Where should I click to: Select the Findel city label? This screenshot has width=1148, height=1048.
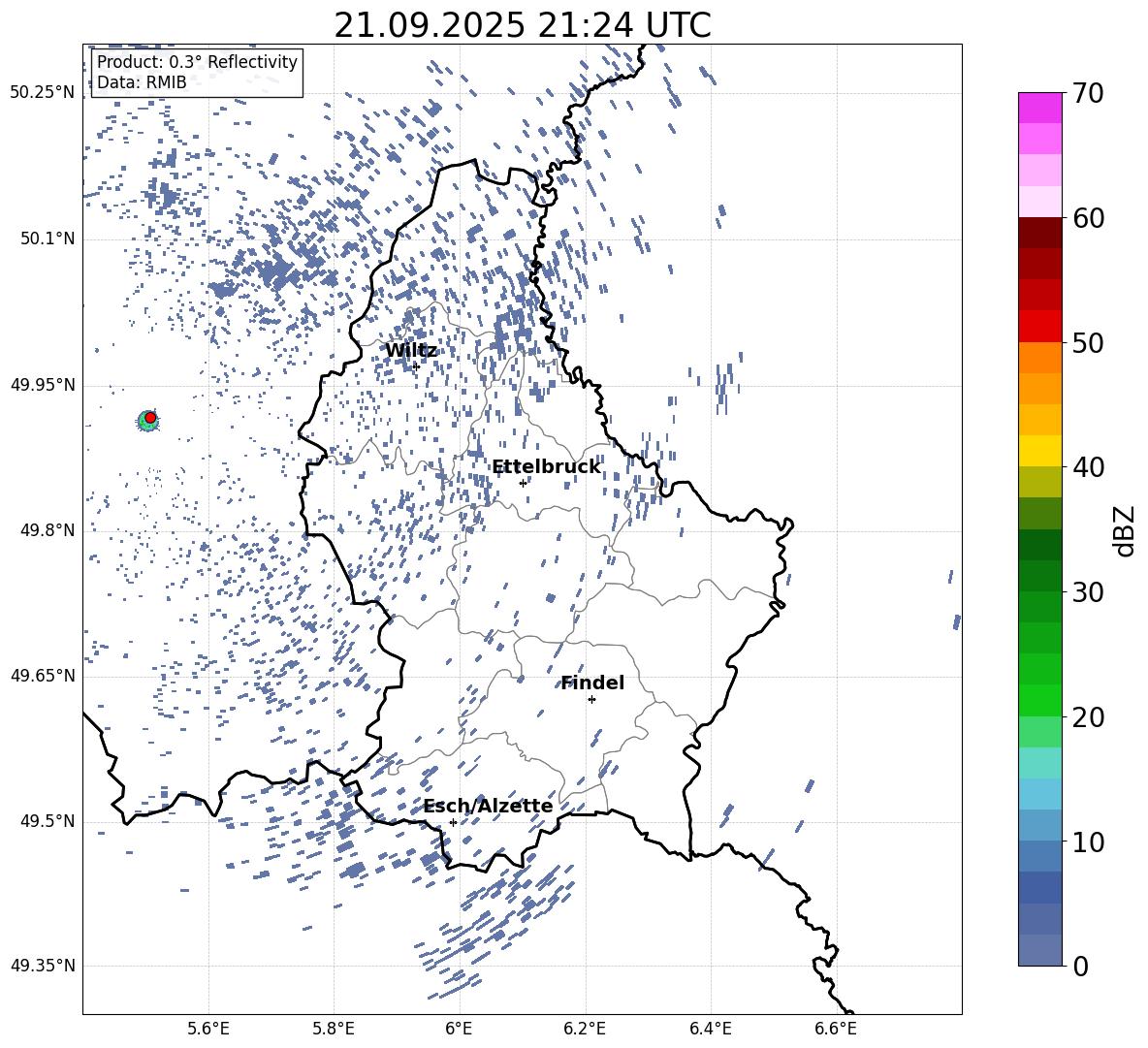click(592, 683)
